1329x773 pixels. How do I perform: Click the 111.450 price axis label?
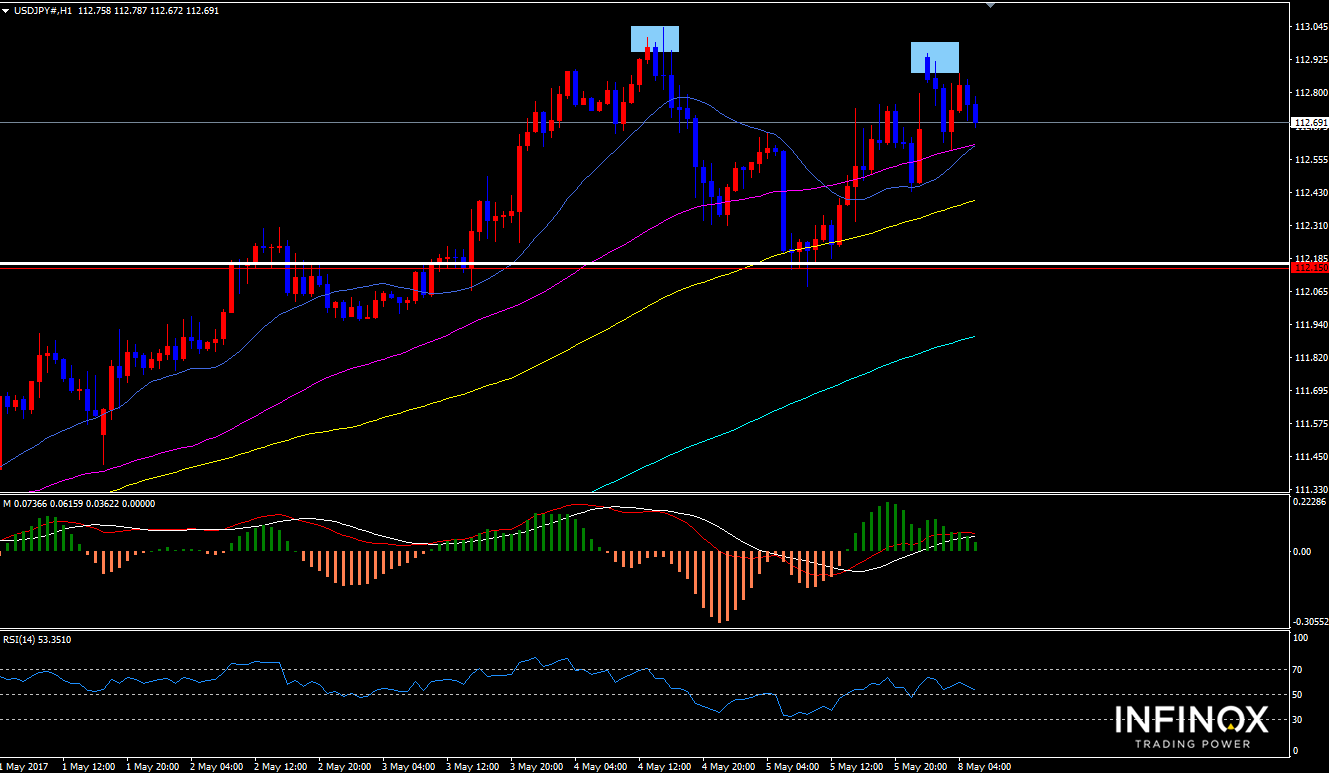pos(1309,456)
